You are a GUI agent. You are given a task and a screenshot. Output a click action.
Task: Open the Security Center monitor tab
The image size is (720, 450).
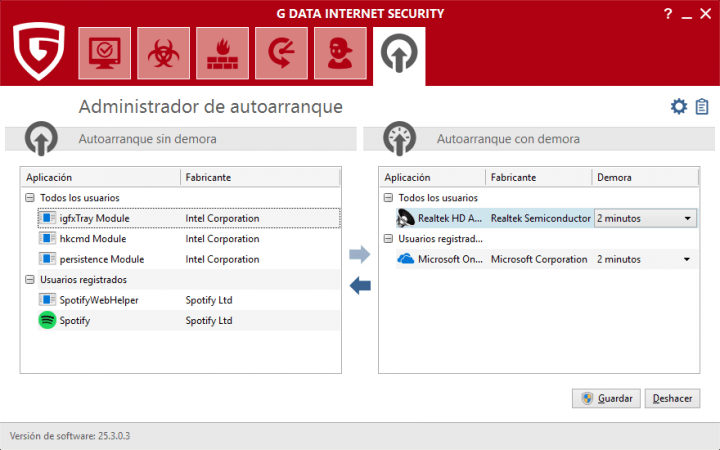pos(105,53)
